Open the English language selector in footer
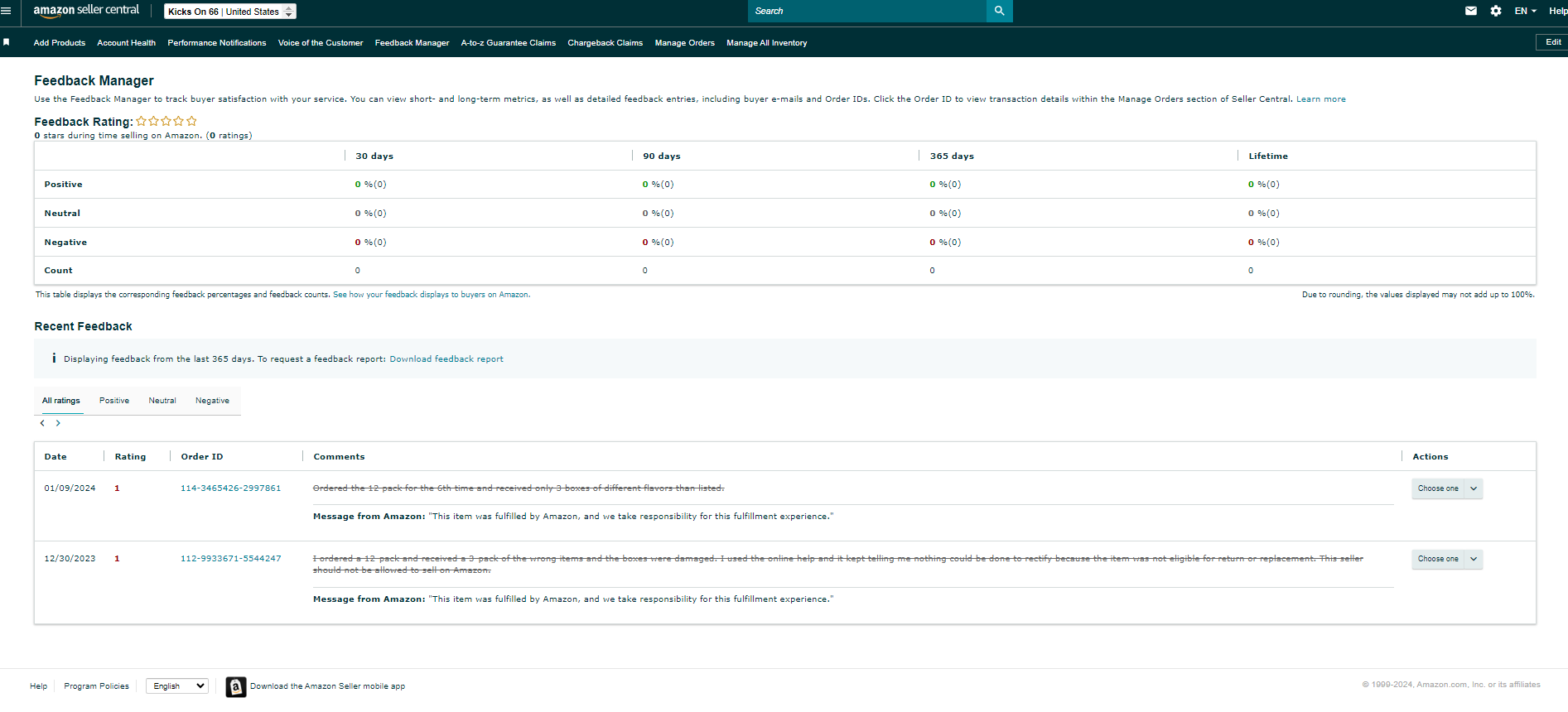Image resolution: width=1568 pixels, height=712 pixels. point(177,686)
